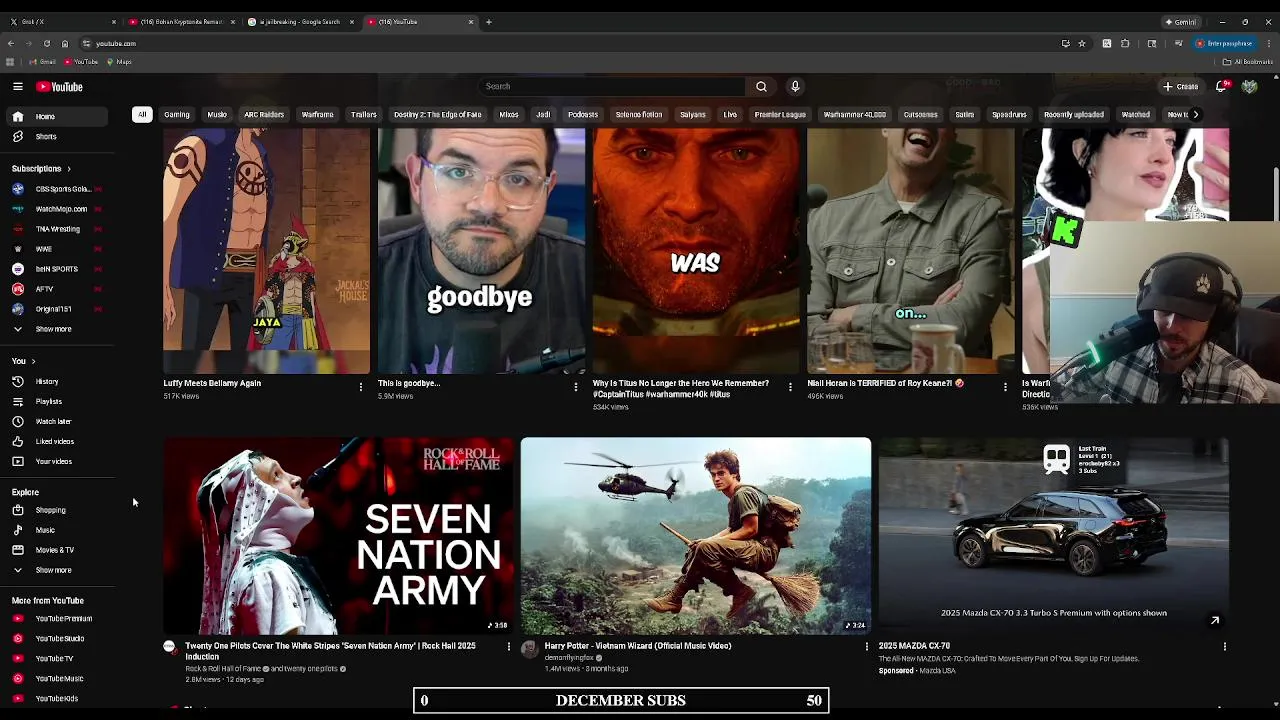Open Music under Explore
Image resolution: width=1280 pixels, height=720 pixels.
(45, 530)
